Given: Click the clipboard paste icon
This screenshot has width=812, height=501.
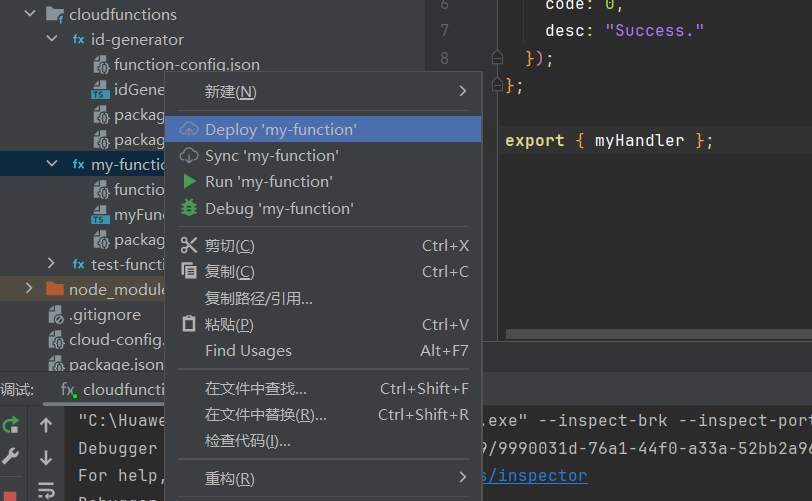Looking at the screenshot, I should point(188,324).
